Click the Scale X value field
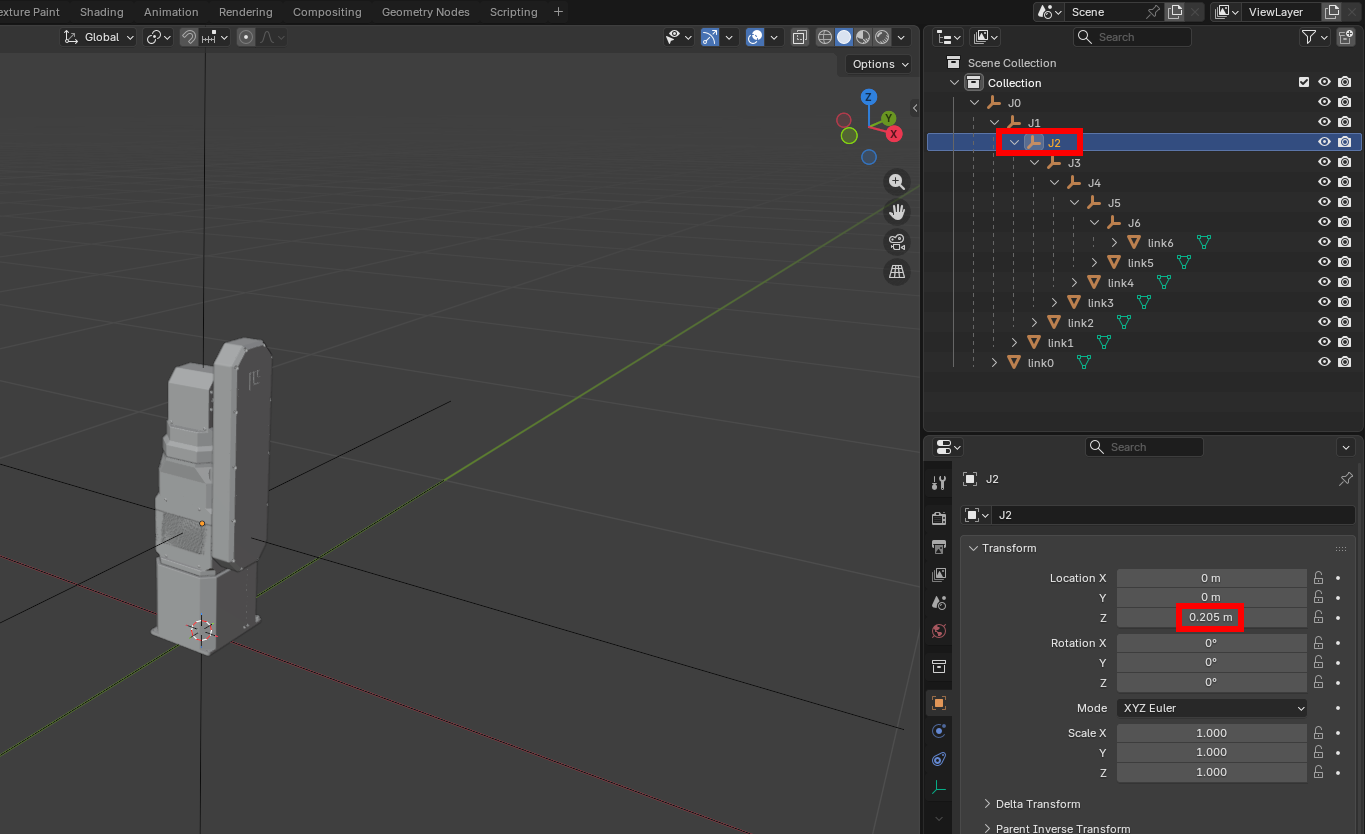Screen dimensions: 1365x834 pyautogui.click(x=1211, y=733)
